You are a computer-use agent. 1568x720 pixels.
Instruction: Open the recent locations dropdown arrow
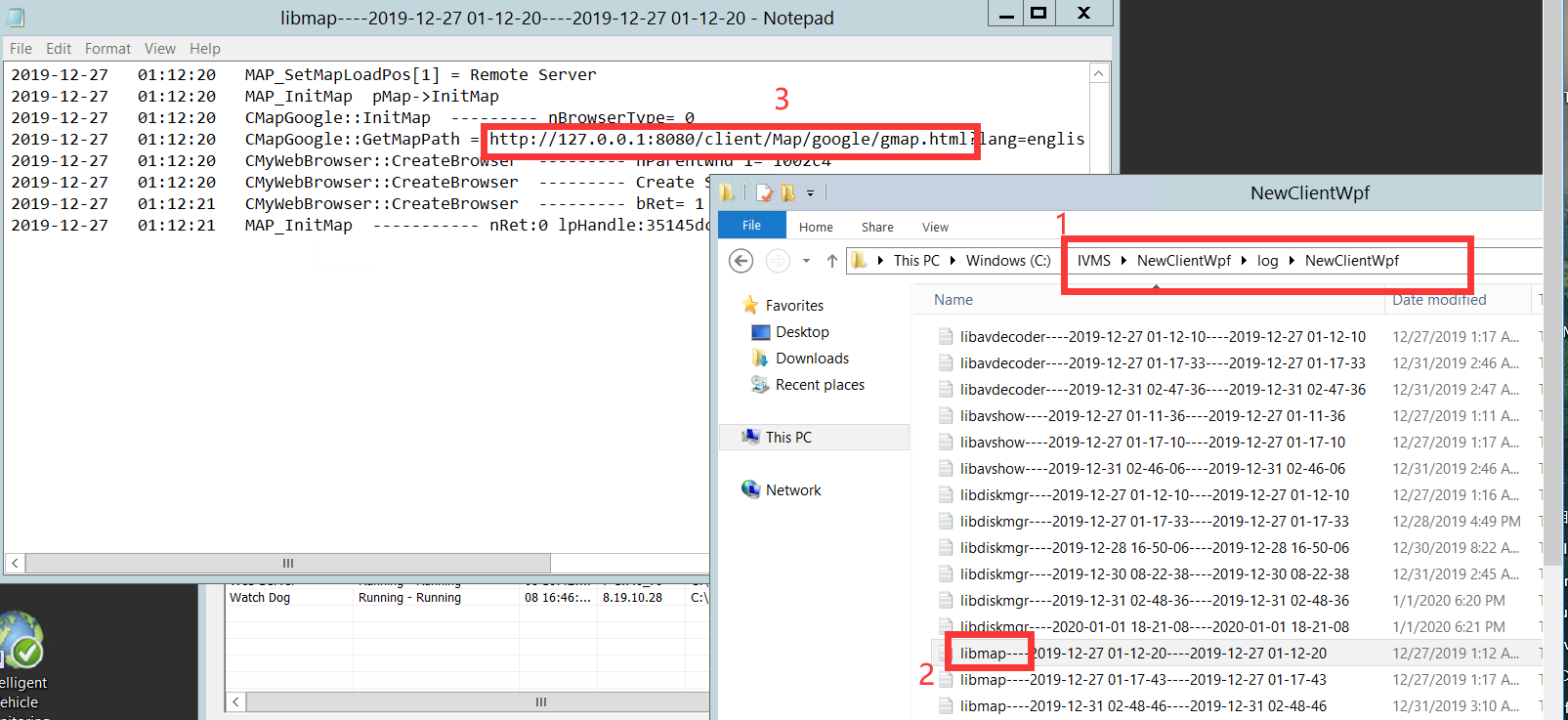click(x=806, y=261)
